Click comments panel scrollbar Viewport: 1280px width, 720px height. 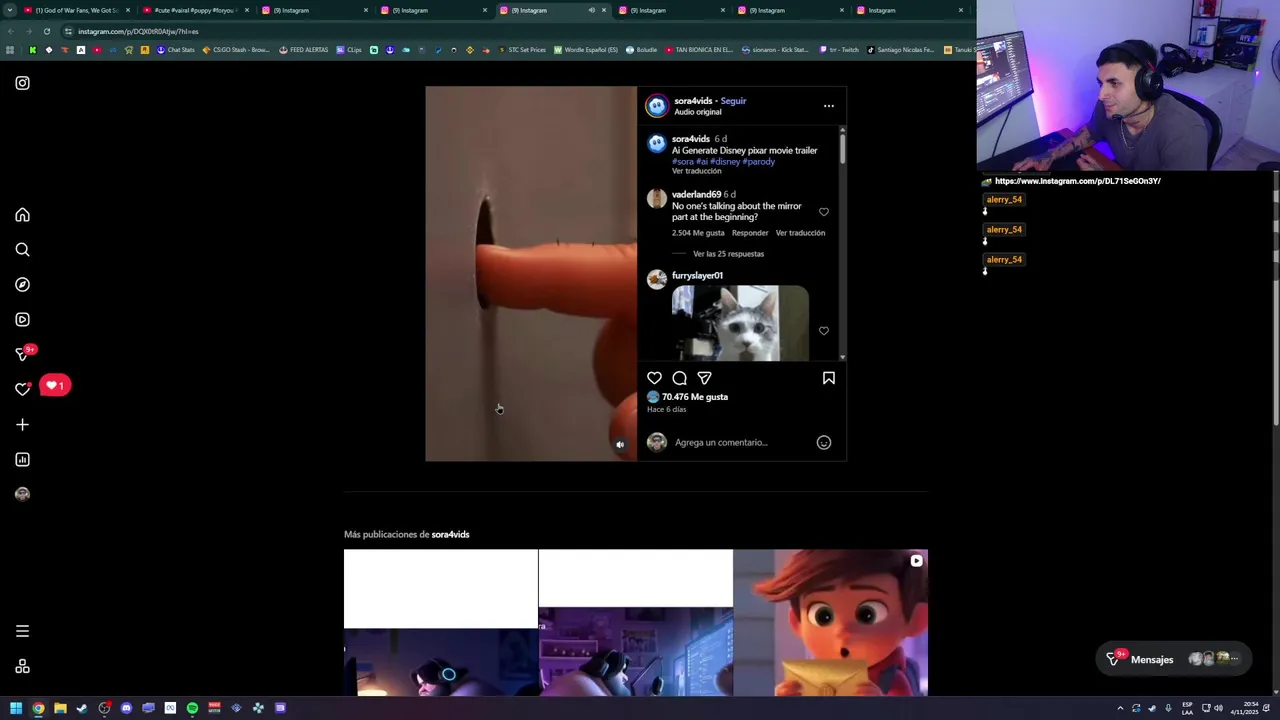pos(842,148)
